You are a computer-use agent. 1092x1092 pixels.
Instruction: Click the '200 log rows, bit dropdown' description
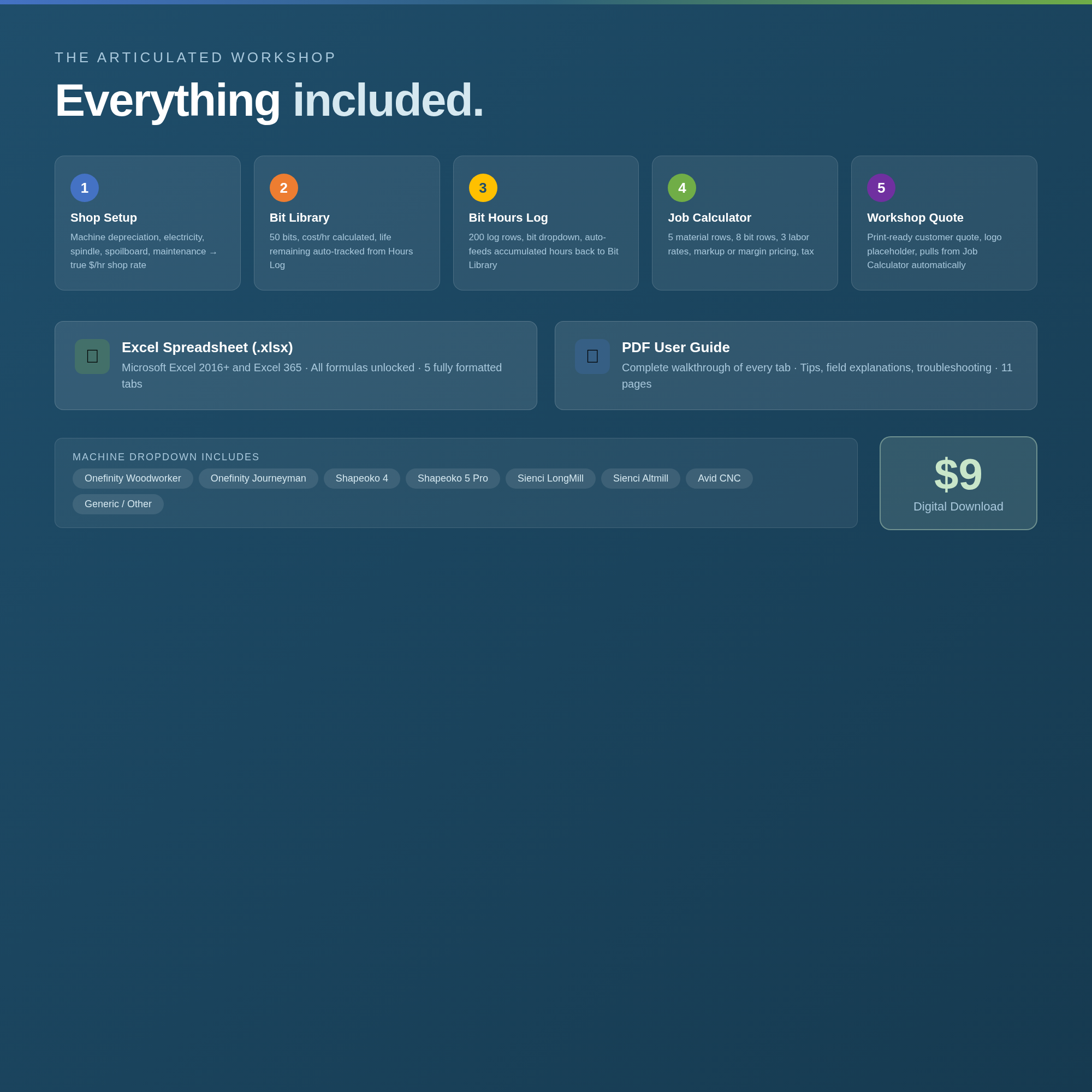pyautogui.click(x=544, y=251)
